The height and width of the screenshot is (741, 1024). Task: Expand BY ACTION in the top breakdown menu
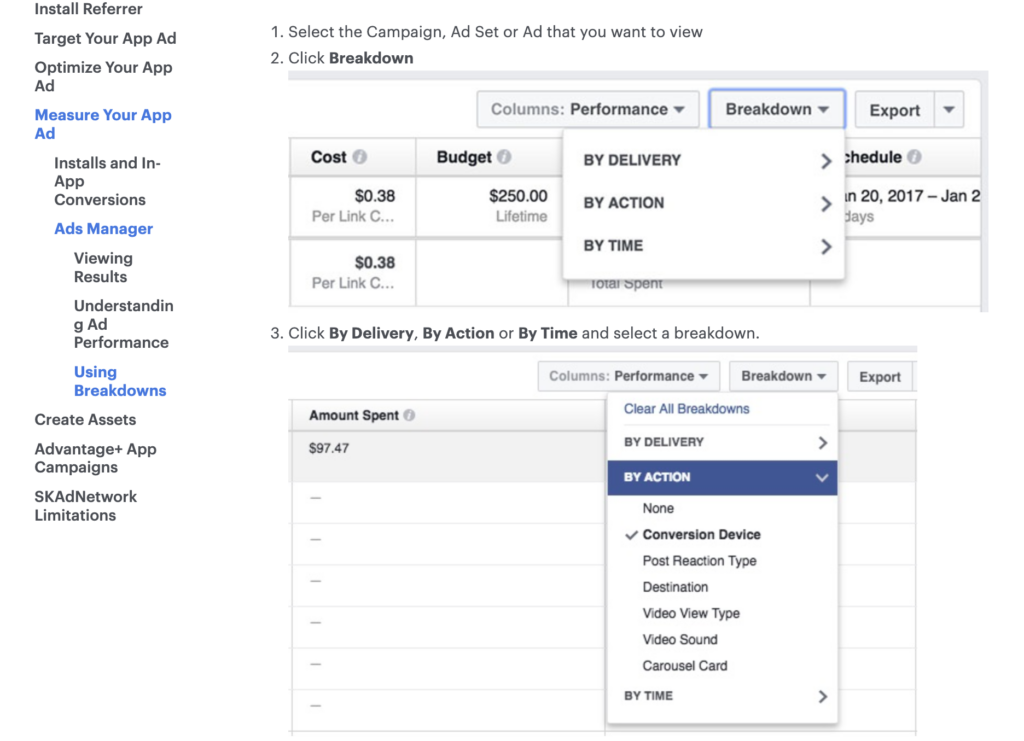[x=704, y=203]
